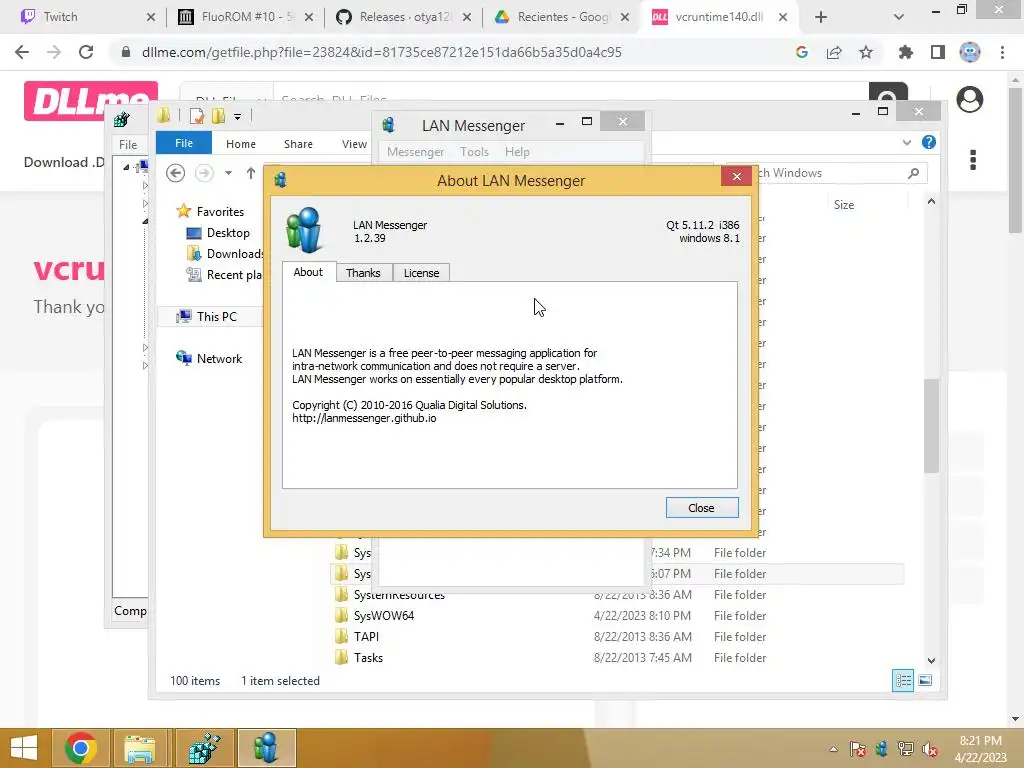Click the Tasks folder icon

click(342, 657)
